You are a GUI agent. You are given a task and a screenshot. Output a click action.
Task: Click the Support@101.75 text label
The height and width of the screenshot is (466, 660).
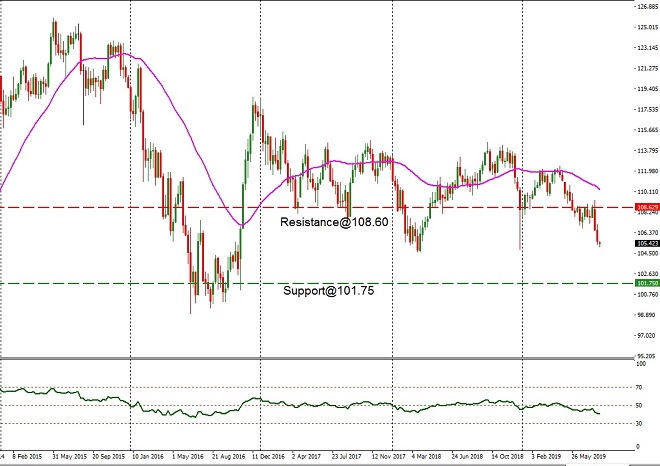coord(328,290)
